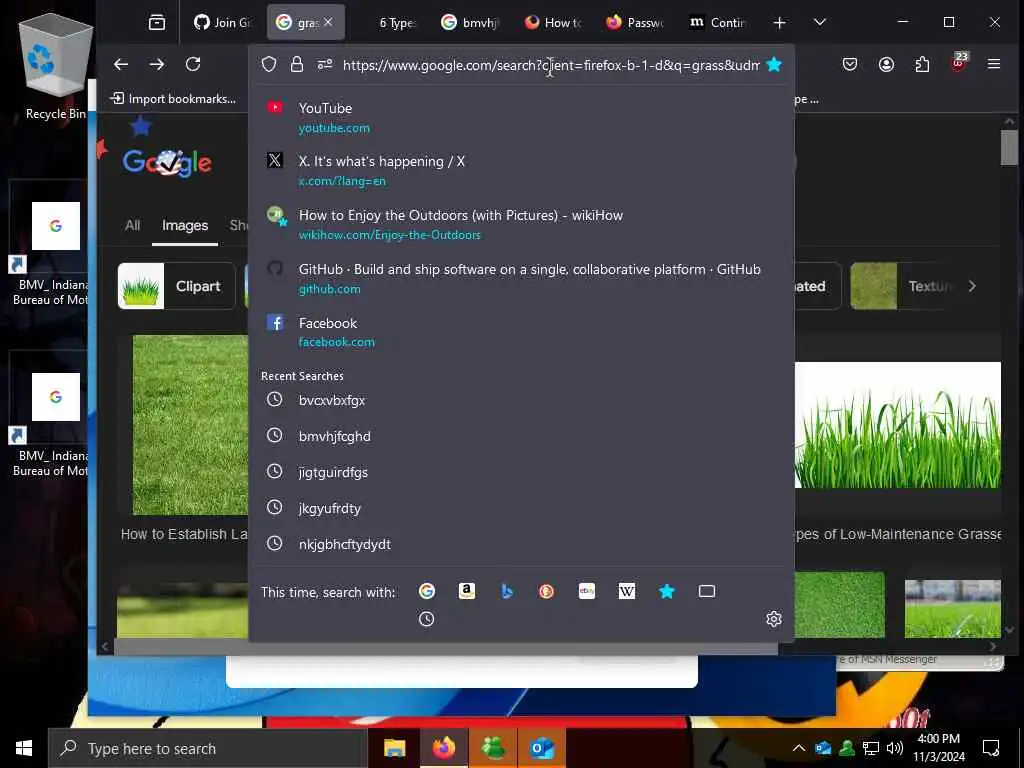
Task: Search history using the clock shortcut icon
Action: click(426, 619)
